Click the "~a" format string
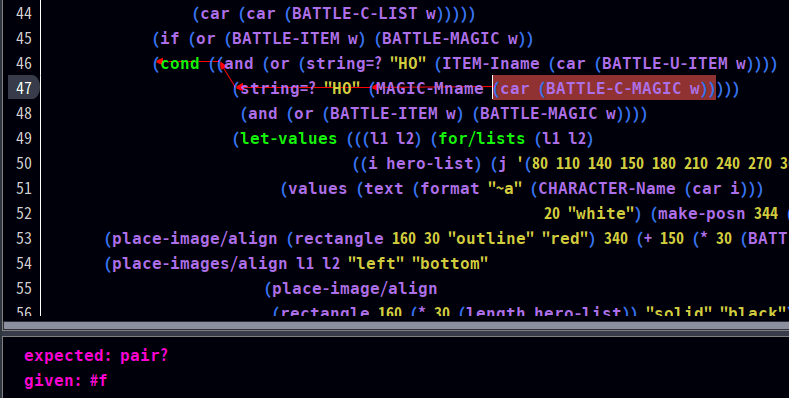This screenshot has height=398, width=789. click(506, 189)
